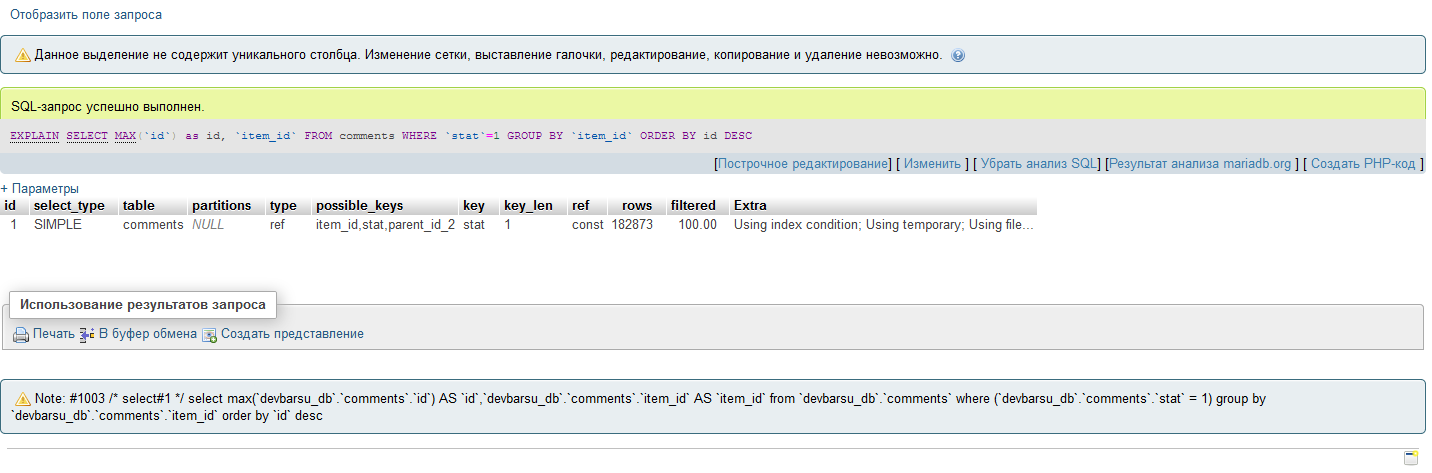The width and height of the screenshot is (1432, 473).
Task: Open the Отобразить поле запроса link
Action: (86, 15)
